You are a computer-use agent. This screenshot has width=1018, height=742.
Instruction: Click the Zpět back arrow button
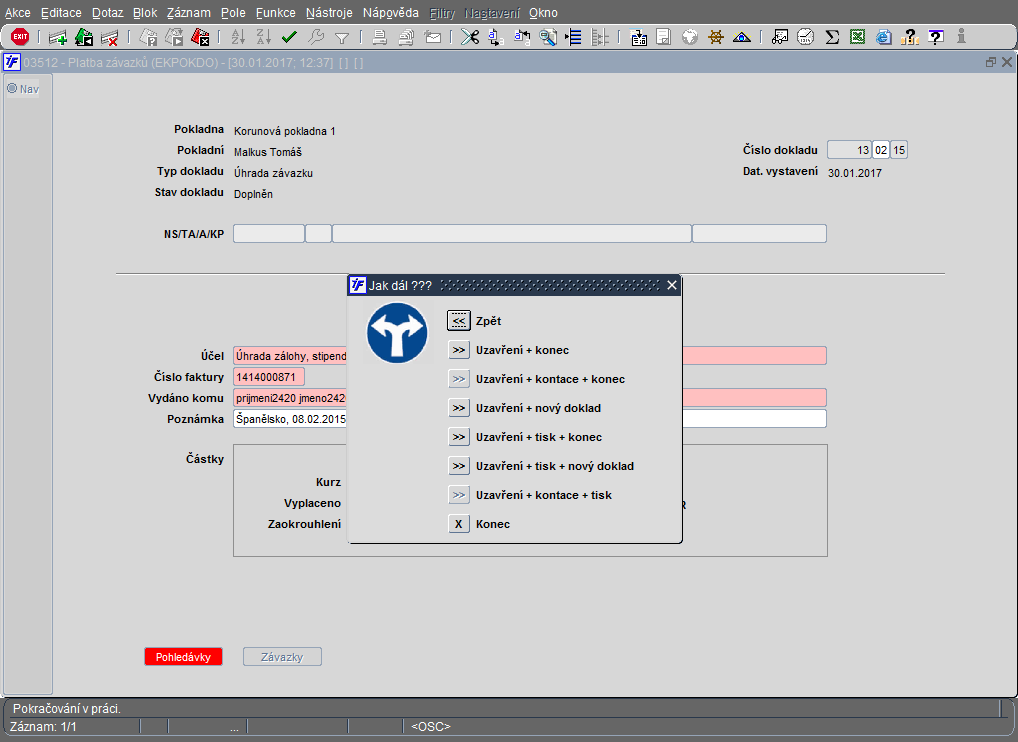click(x=458, y=321)
